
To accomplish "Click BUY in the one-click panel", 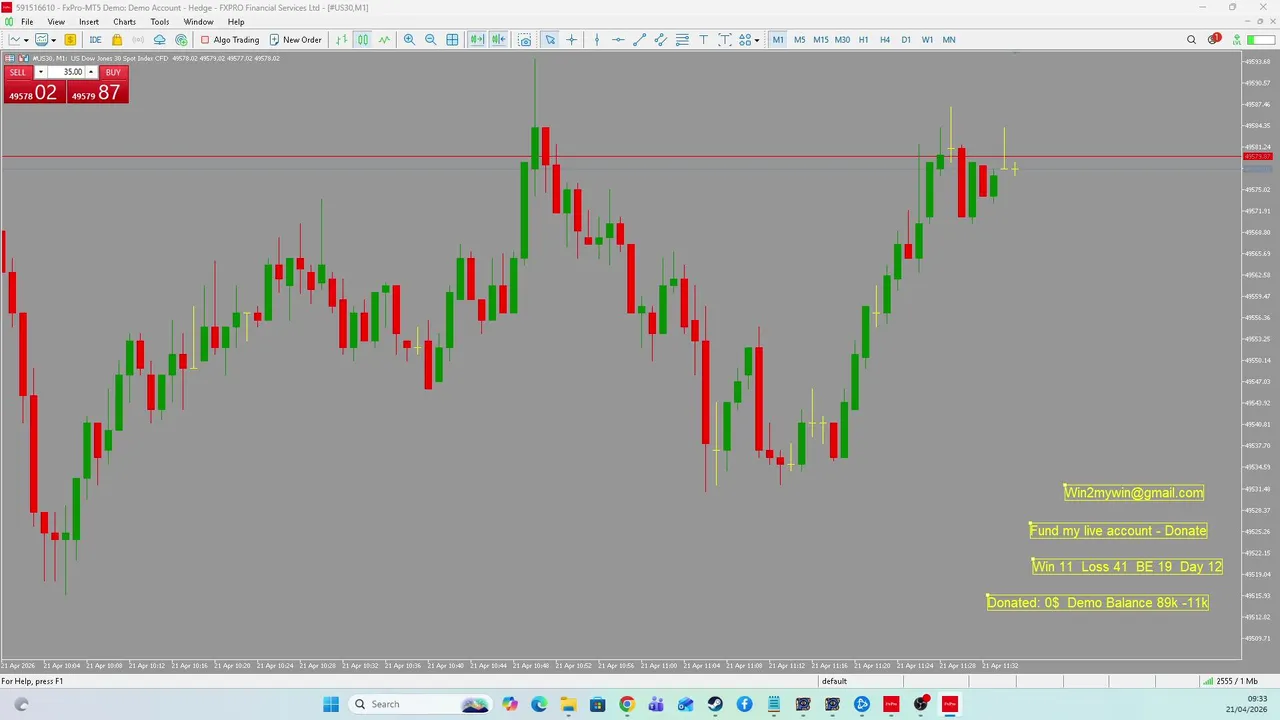I will click(x=113, y=72).
